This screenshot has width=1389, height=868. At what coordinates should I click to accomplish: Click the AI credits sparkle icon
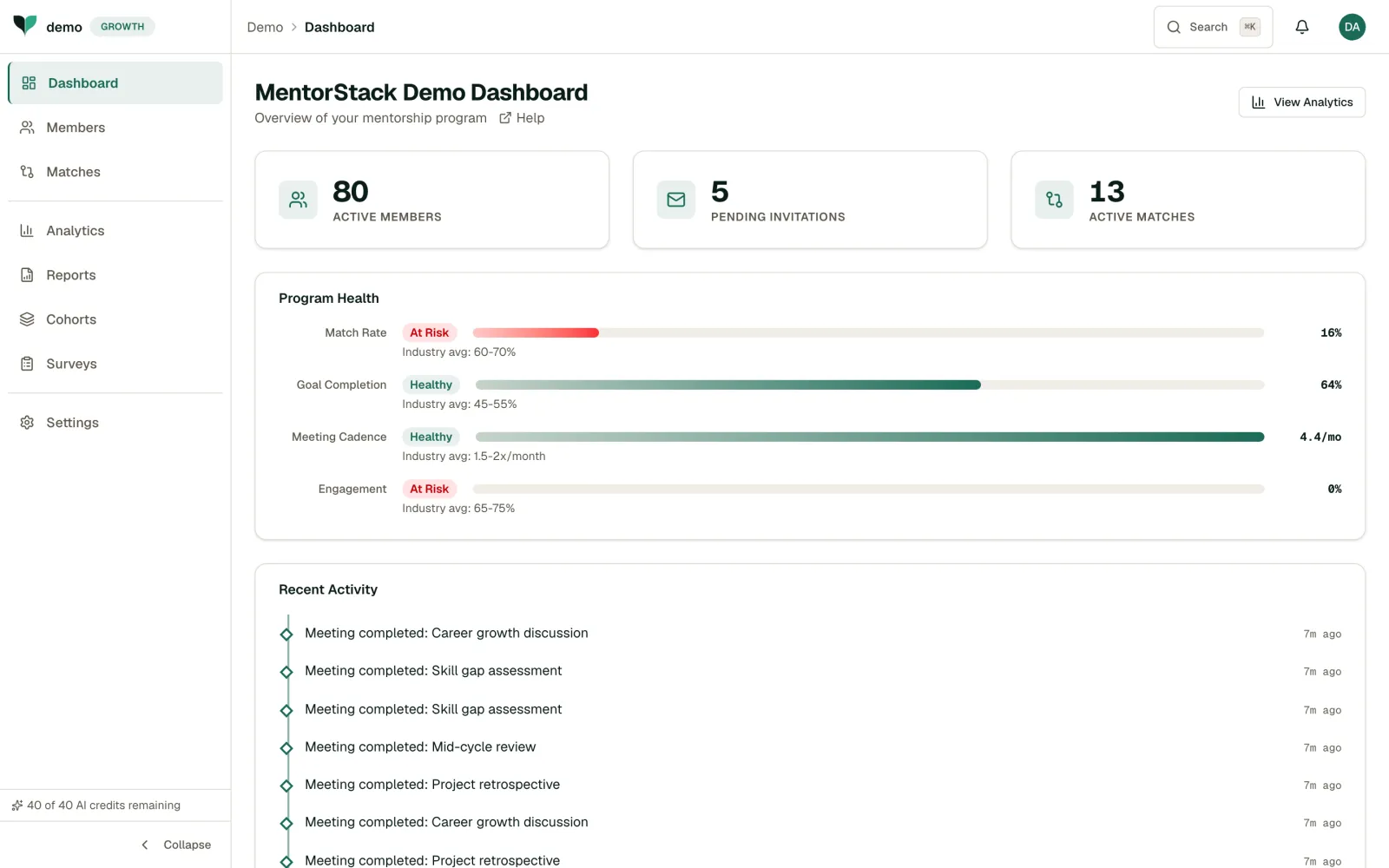click(16, 806)
